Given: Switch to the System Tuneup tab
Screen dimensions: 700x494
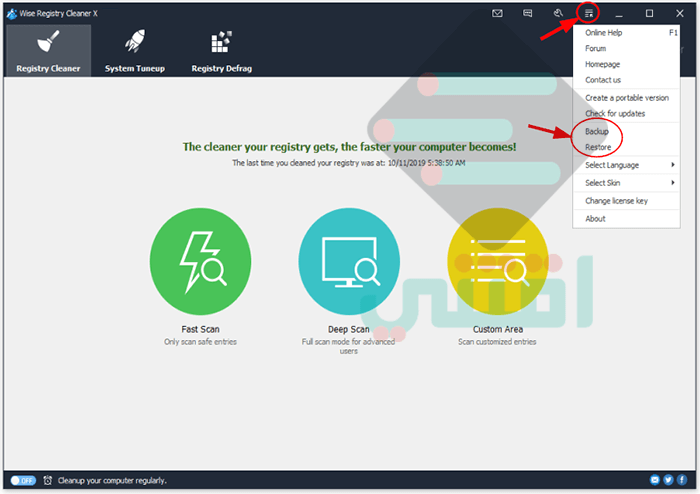Looking at the screenshot, I should pyautogui.click(x=135, y=50).
